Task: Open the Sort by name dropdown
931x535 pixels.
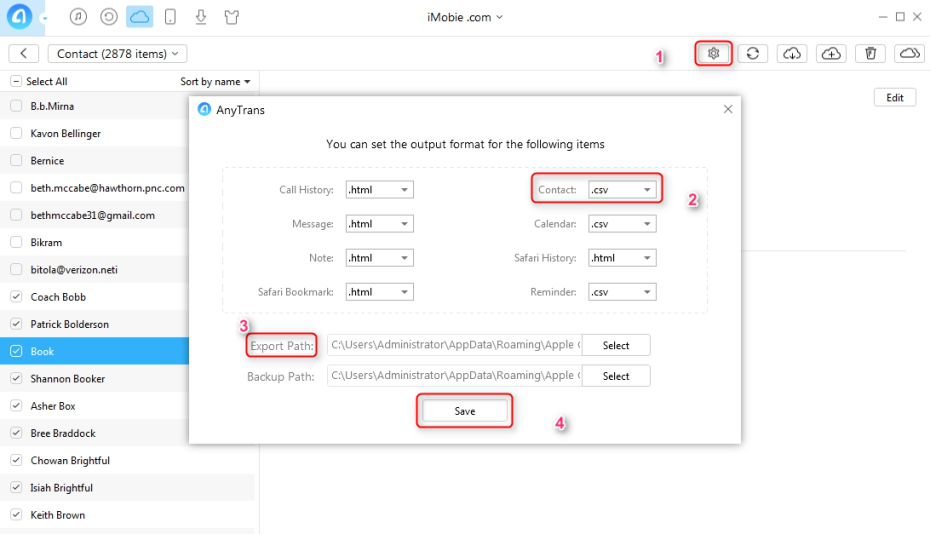Action: 215,81
